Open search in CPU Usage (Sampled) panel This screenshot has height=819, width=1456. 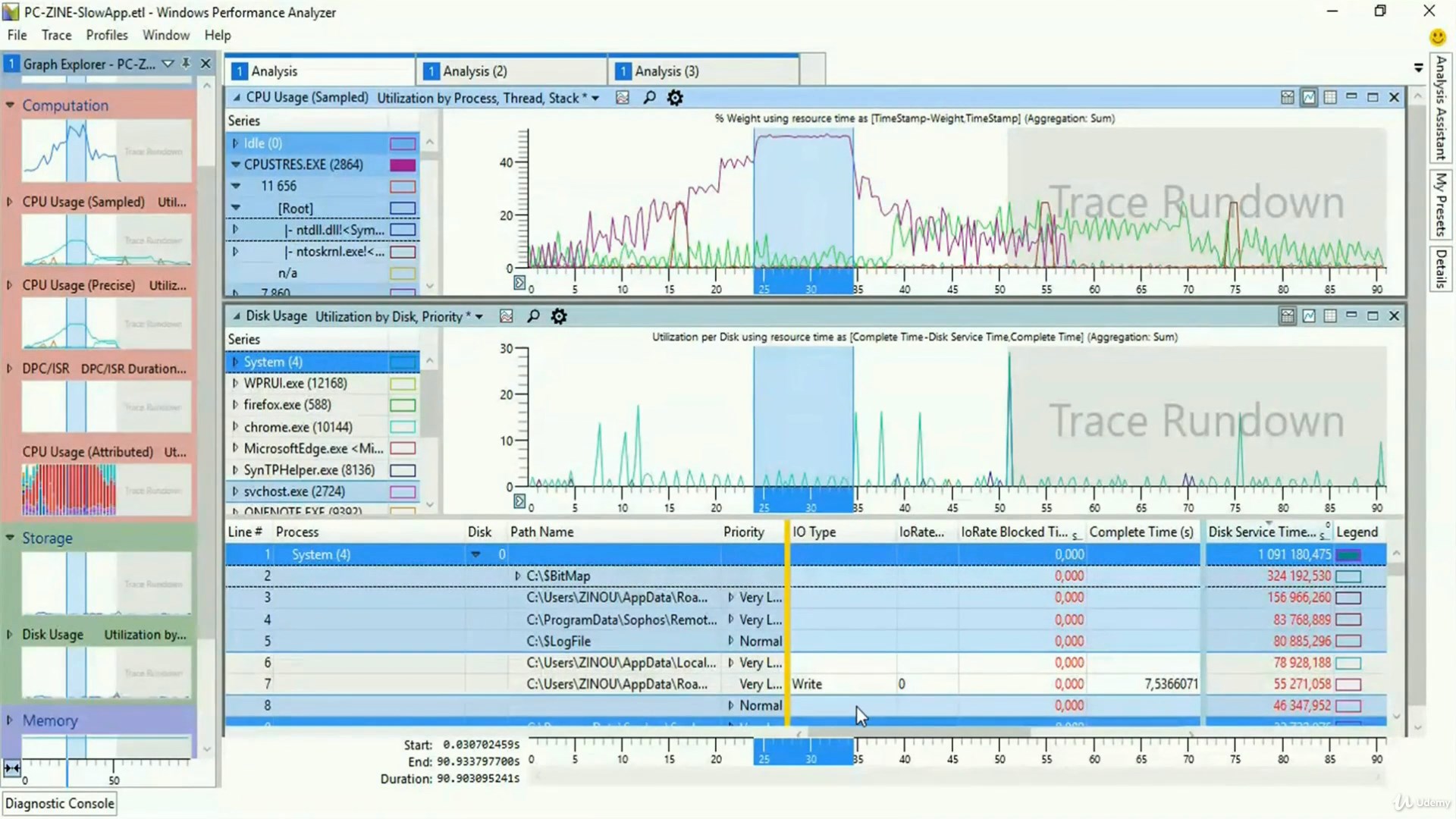(x=649, y=98)
